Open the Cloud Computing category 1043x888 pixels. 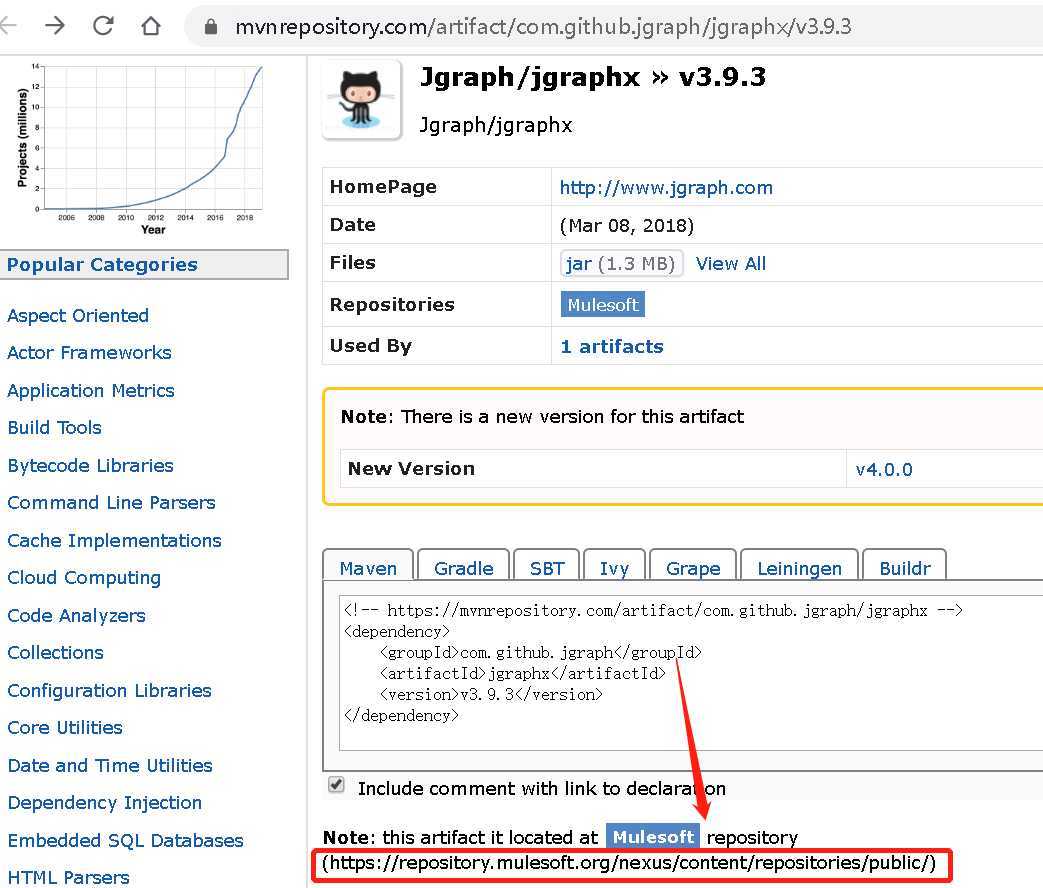click(x=84, y=578)
